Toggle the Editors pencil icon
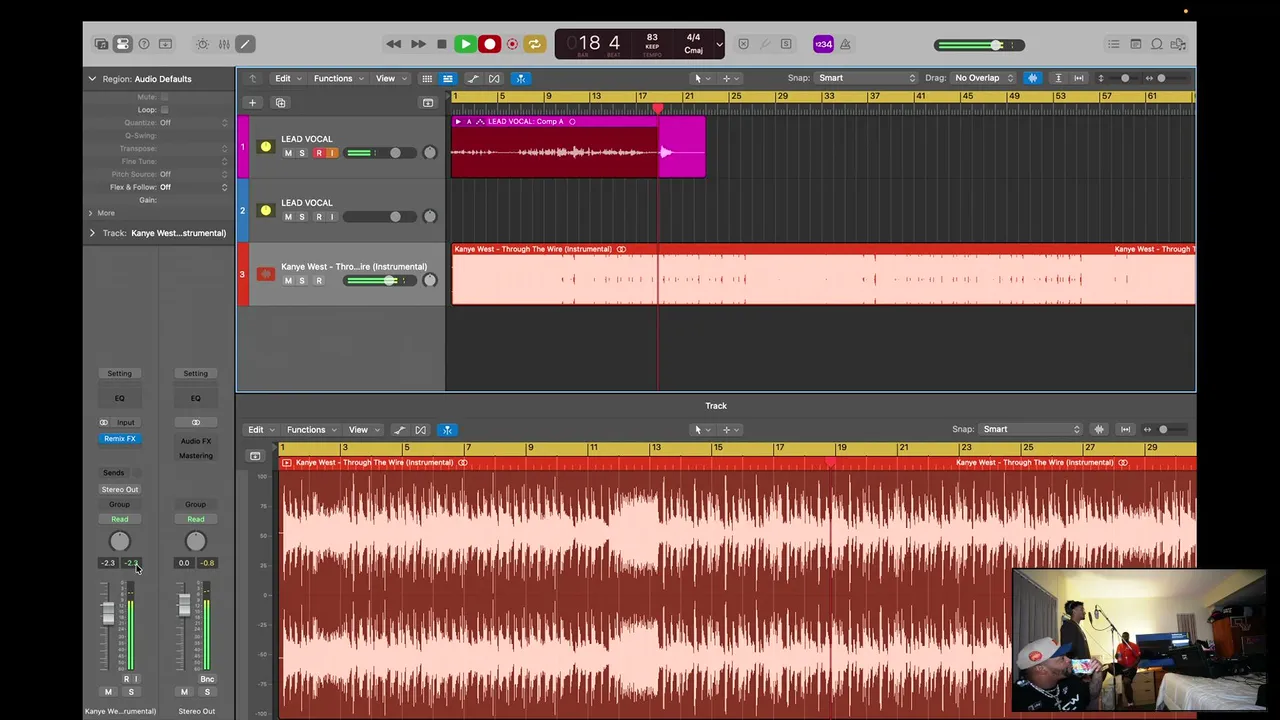Screen dimensions: 1280x720 245,44
